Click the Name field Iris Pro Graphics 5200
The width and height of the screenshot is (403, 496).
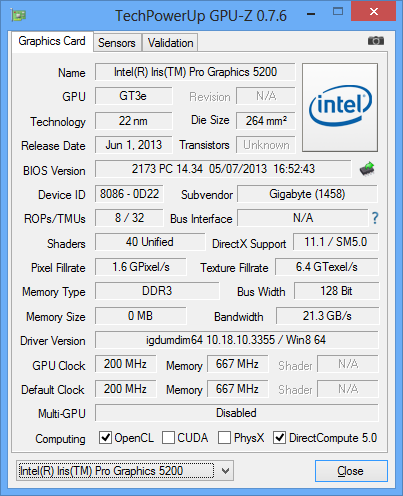point(195,72)
